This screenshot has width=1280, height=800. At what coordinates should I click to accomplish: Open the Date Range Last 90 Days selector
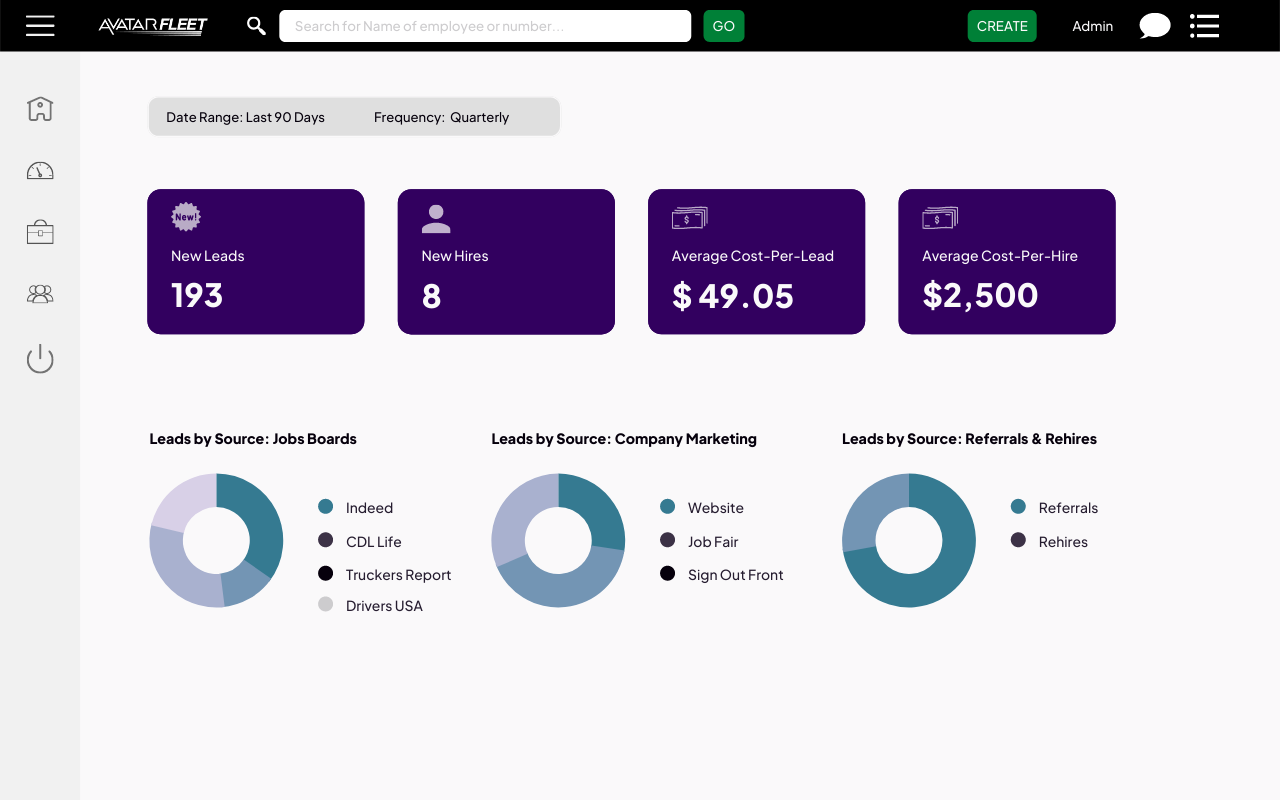[245, 117]
